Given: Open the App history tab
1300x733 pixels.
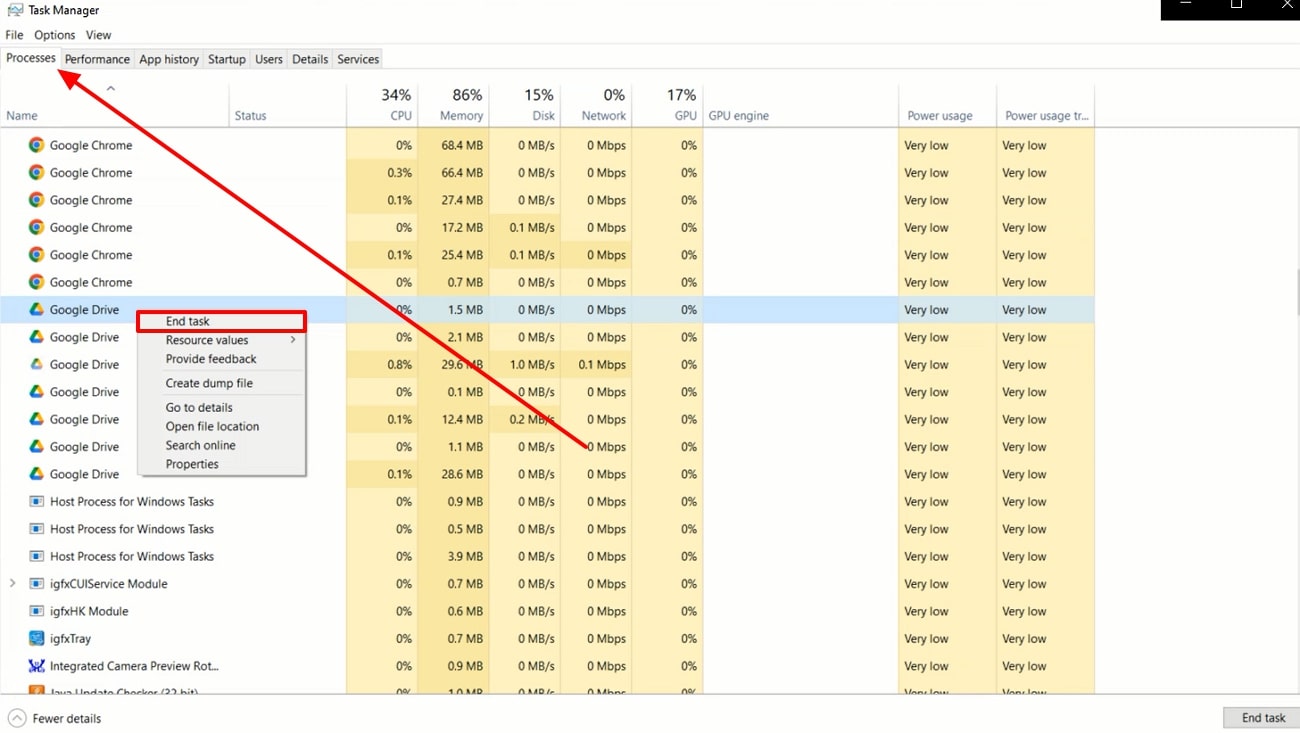Looking at the screenshot, I should tap(169, 59).
